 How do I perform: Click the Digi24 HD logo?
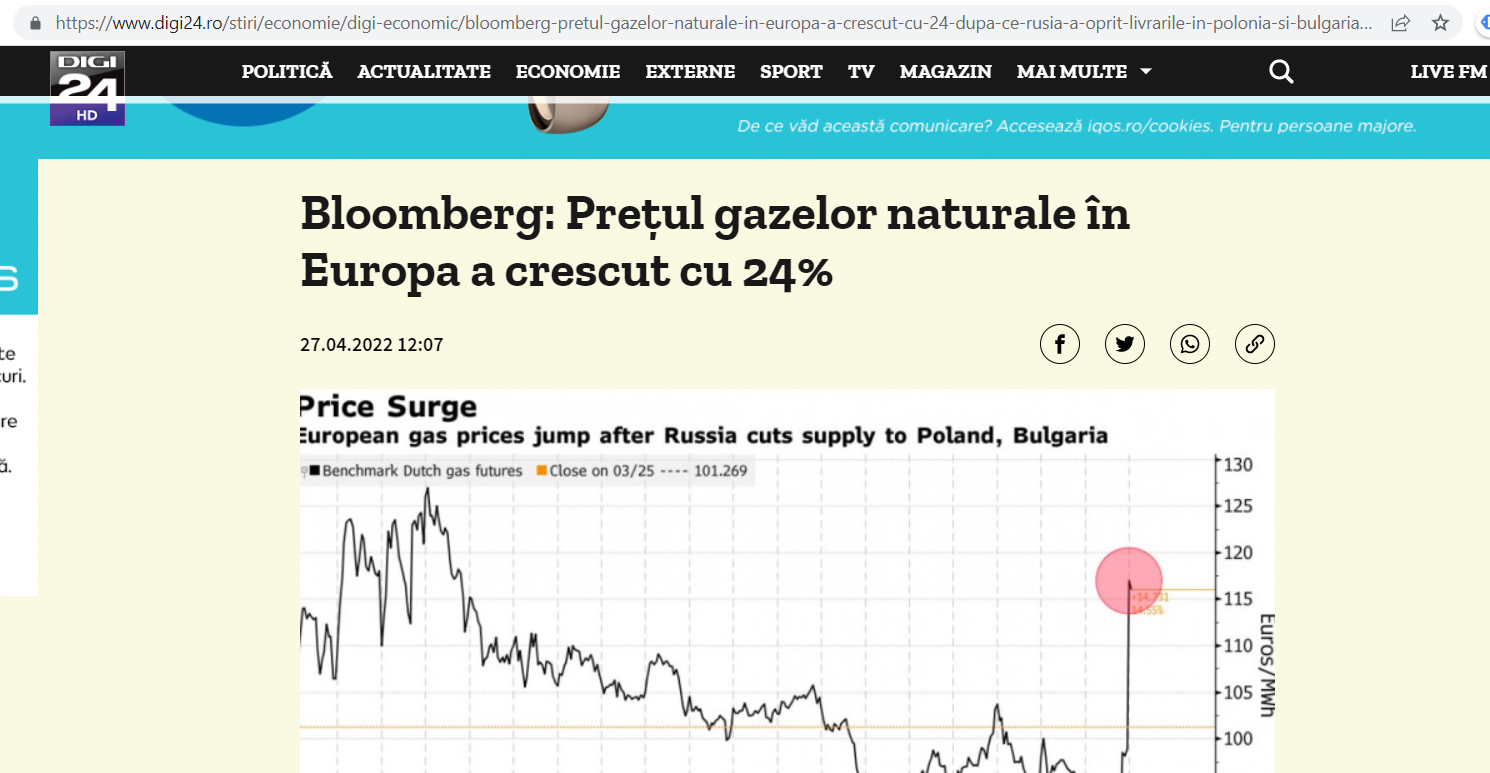[x=87, y=88]
